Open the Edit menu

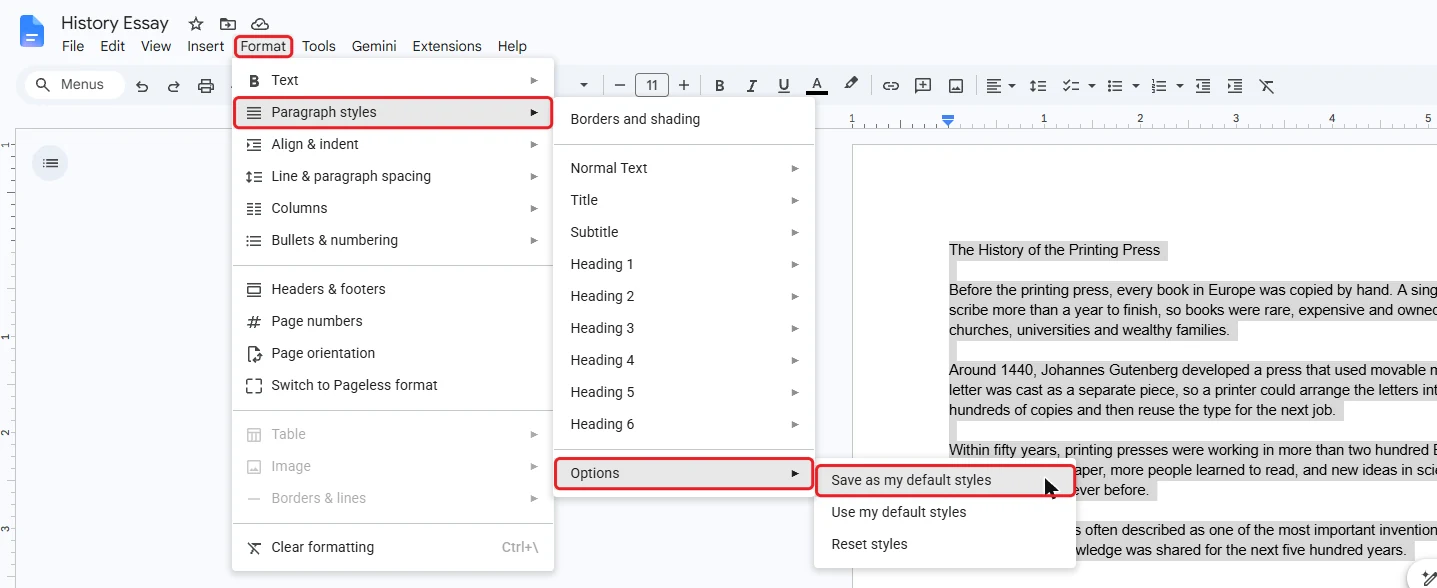pyautogui.click(x=113, y=46)
